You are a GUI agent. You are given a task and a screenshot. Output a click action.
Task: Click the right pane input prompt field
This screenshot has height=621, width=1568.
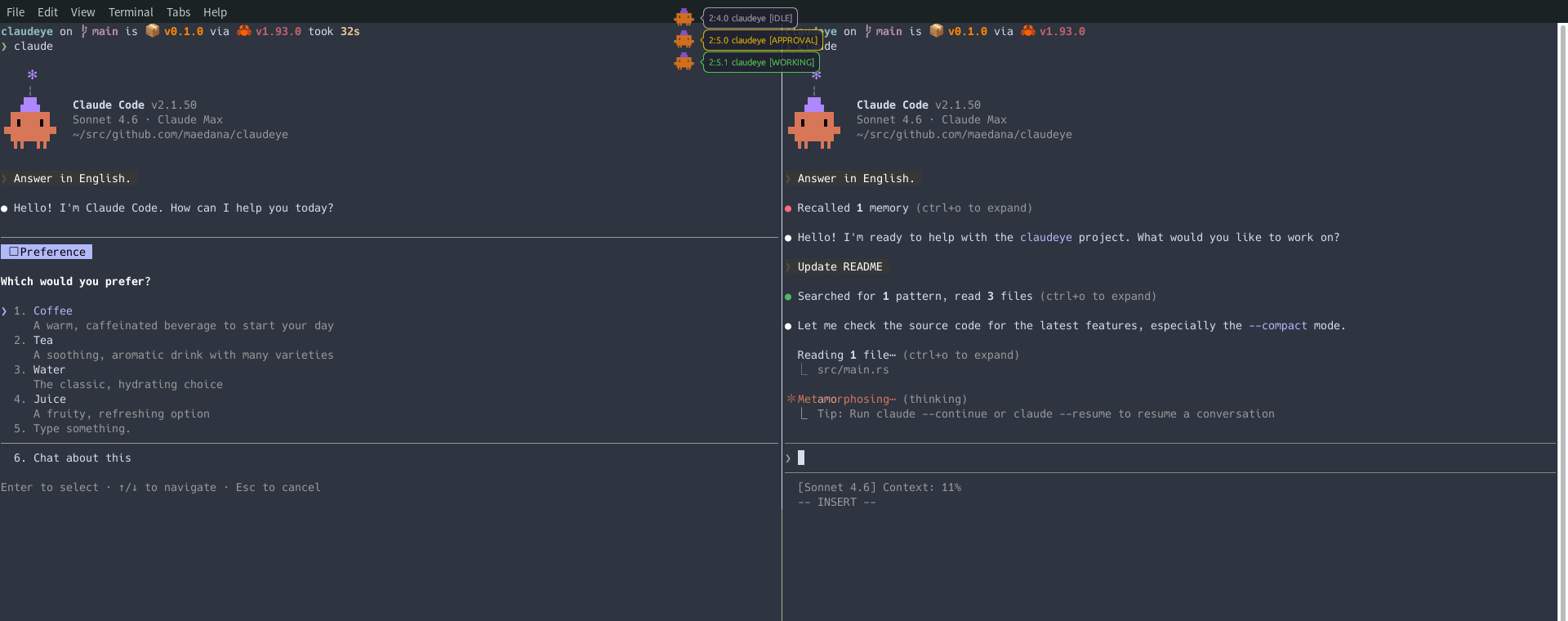(x=1169, y=458)
